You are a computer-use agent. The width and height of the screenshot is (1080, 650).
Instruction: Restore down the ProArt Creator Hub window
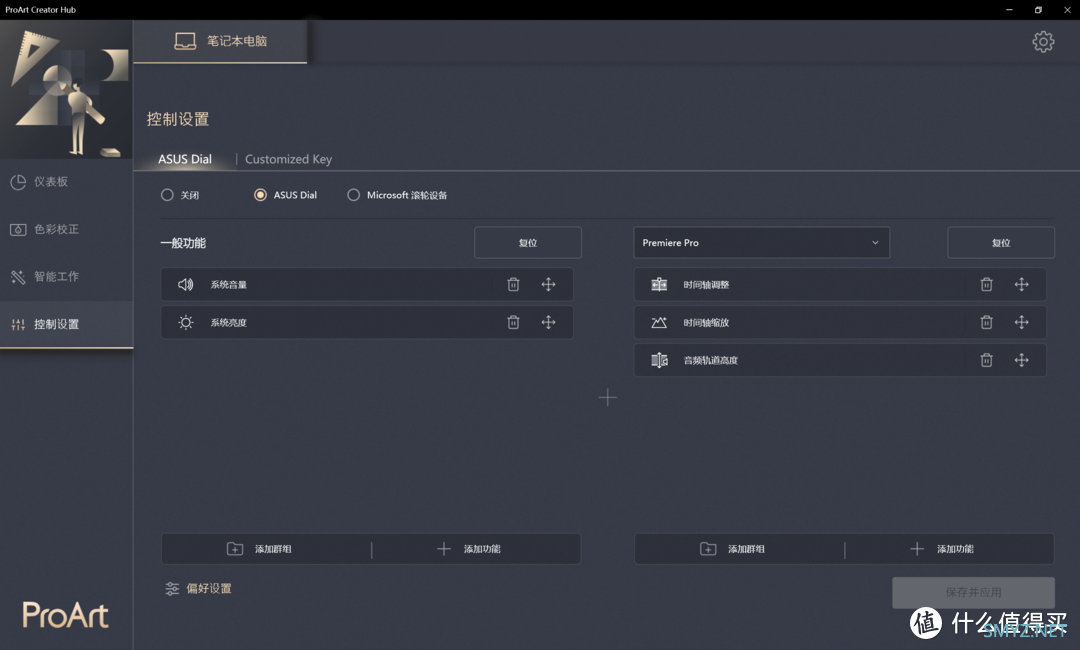point(1038,10)
